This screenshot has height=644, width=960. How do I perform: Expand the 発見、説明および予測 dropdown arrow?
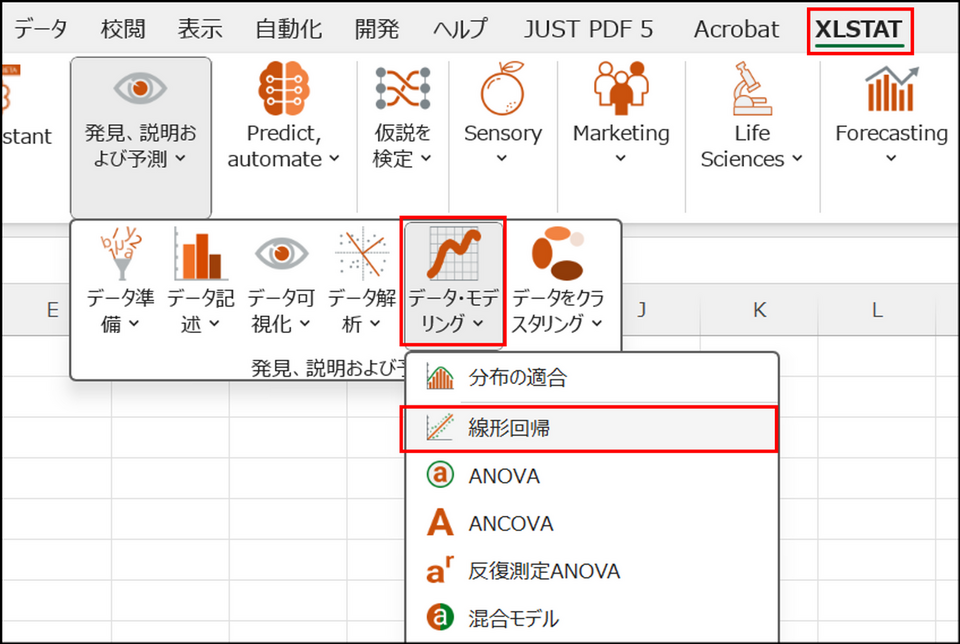click(181, 158)
